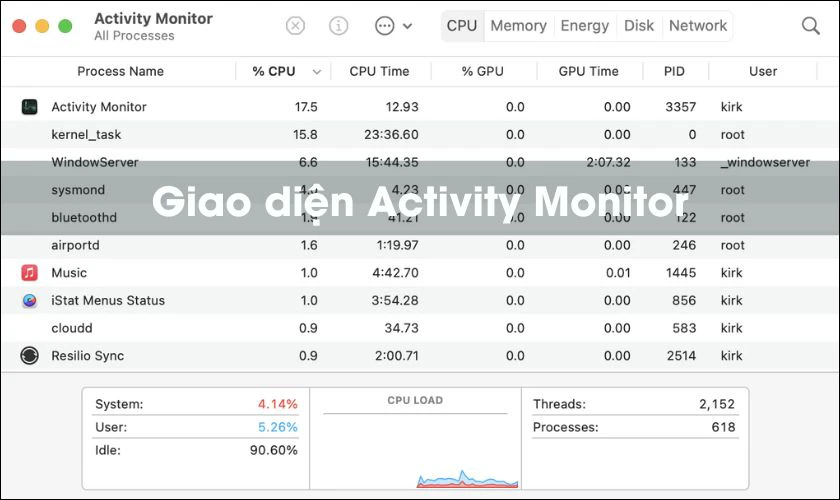Switch to the Disk tab
The width and height of the screenshot is (840, 500).
[639, 26]
